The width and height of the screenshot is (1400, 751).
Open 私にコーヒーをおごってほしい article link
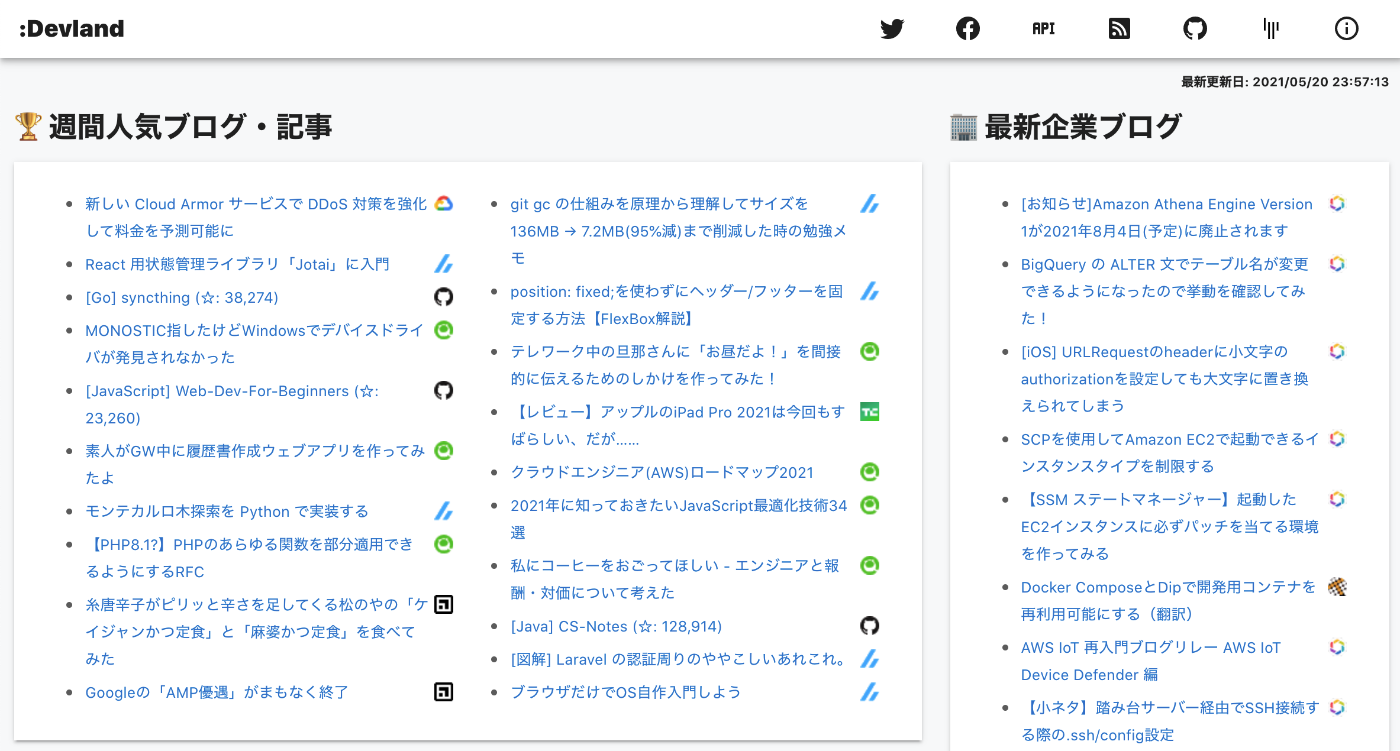[x=675, y=579]
